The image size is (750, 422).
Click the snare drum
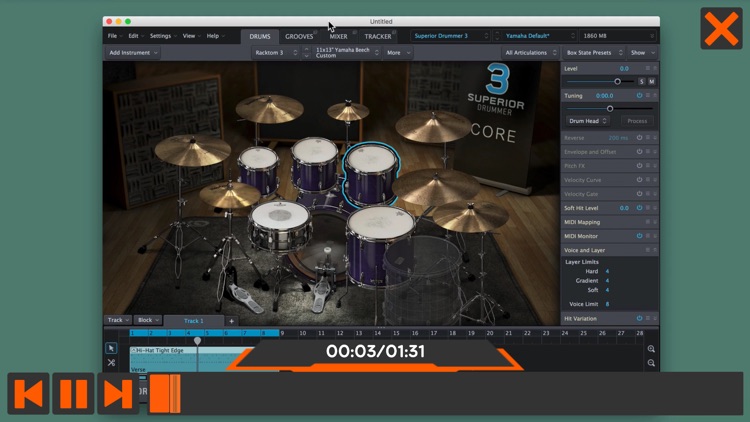pos(280,226)
